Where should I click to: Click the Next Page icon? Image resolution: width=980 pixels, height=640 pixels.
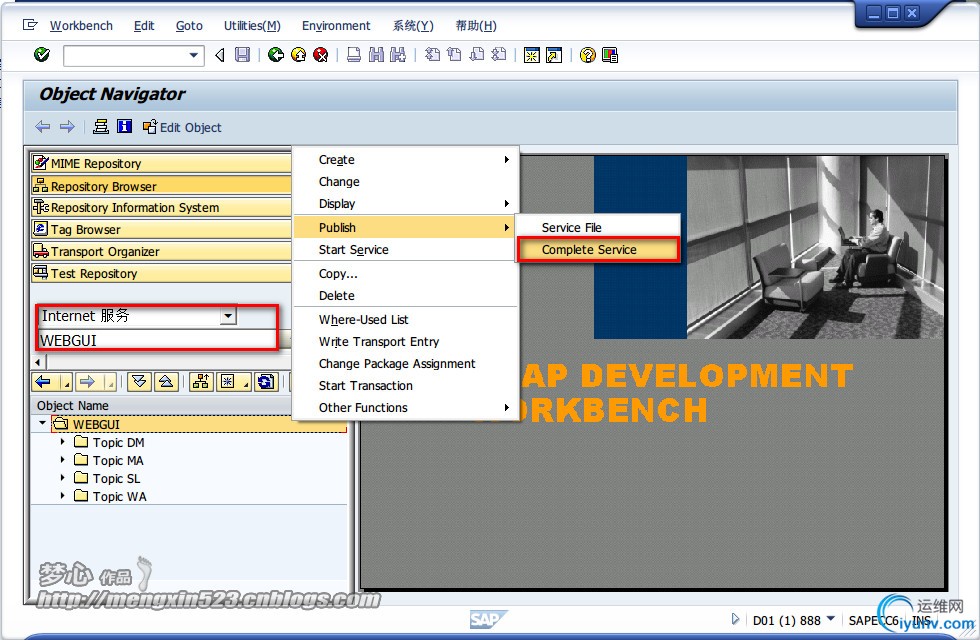[x=477, y=55]
